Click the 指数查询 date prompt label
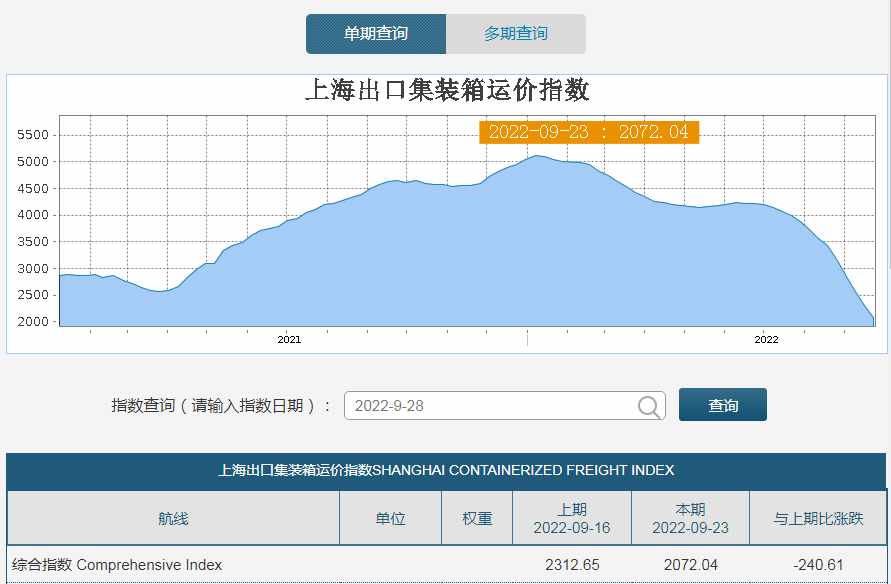Screen dimensions: 891x584 pos(221,406)
